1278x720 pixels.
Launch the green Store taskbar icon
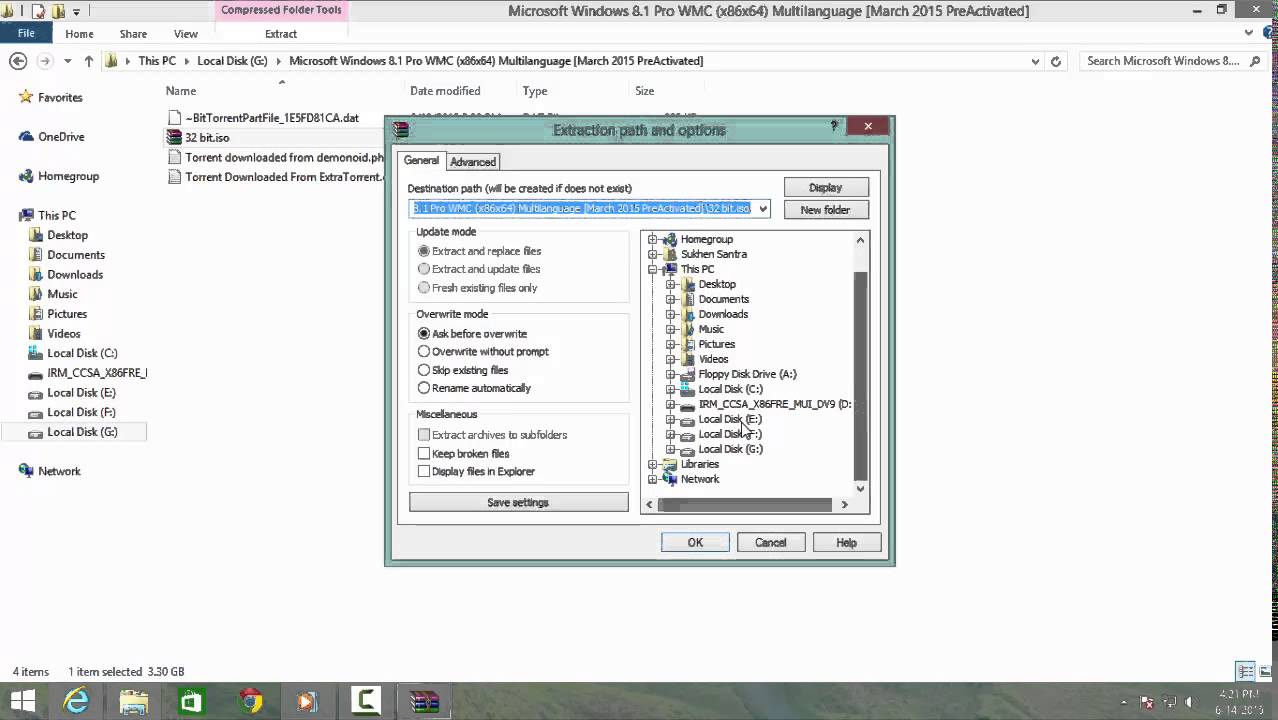[x=191, y=701]
